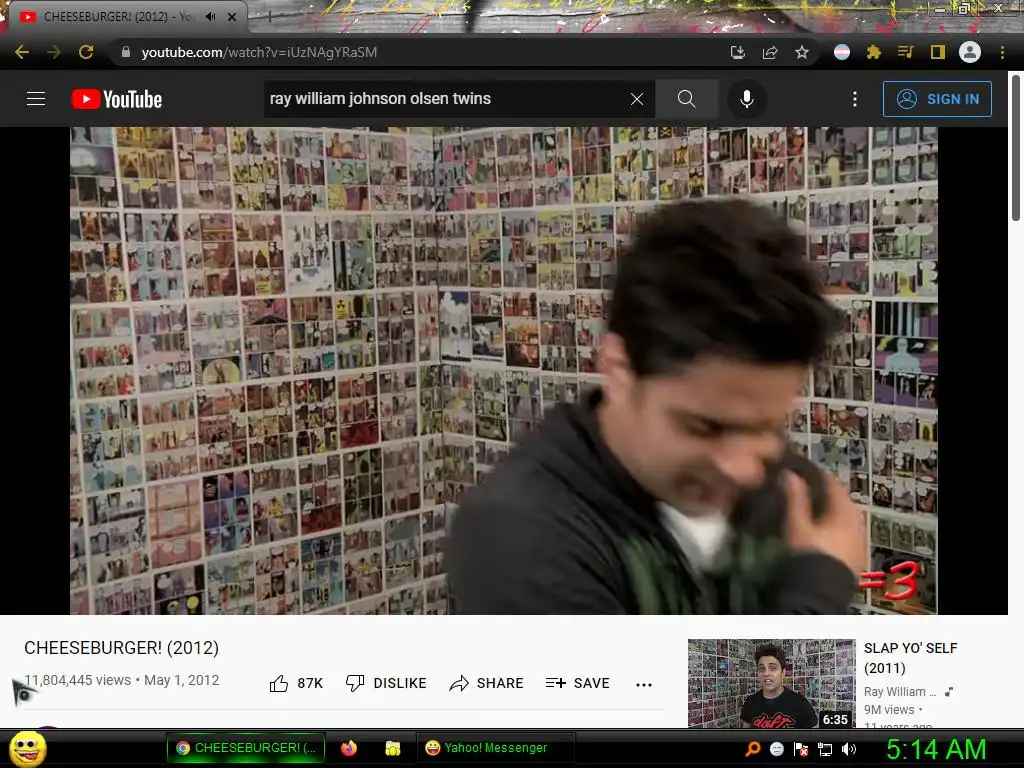Switch to the CHEESEBURGER! taskbar item
The width and height of the screenshot is (1024, 768).
coord(246,748)
